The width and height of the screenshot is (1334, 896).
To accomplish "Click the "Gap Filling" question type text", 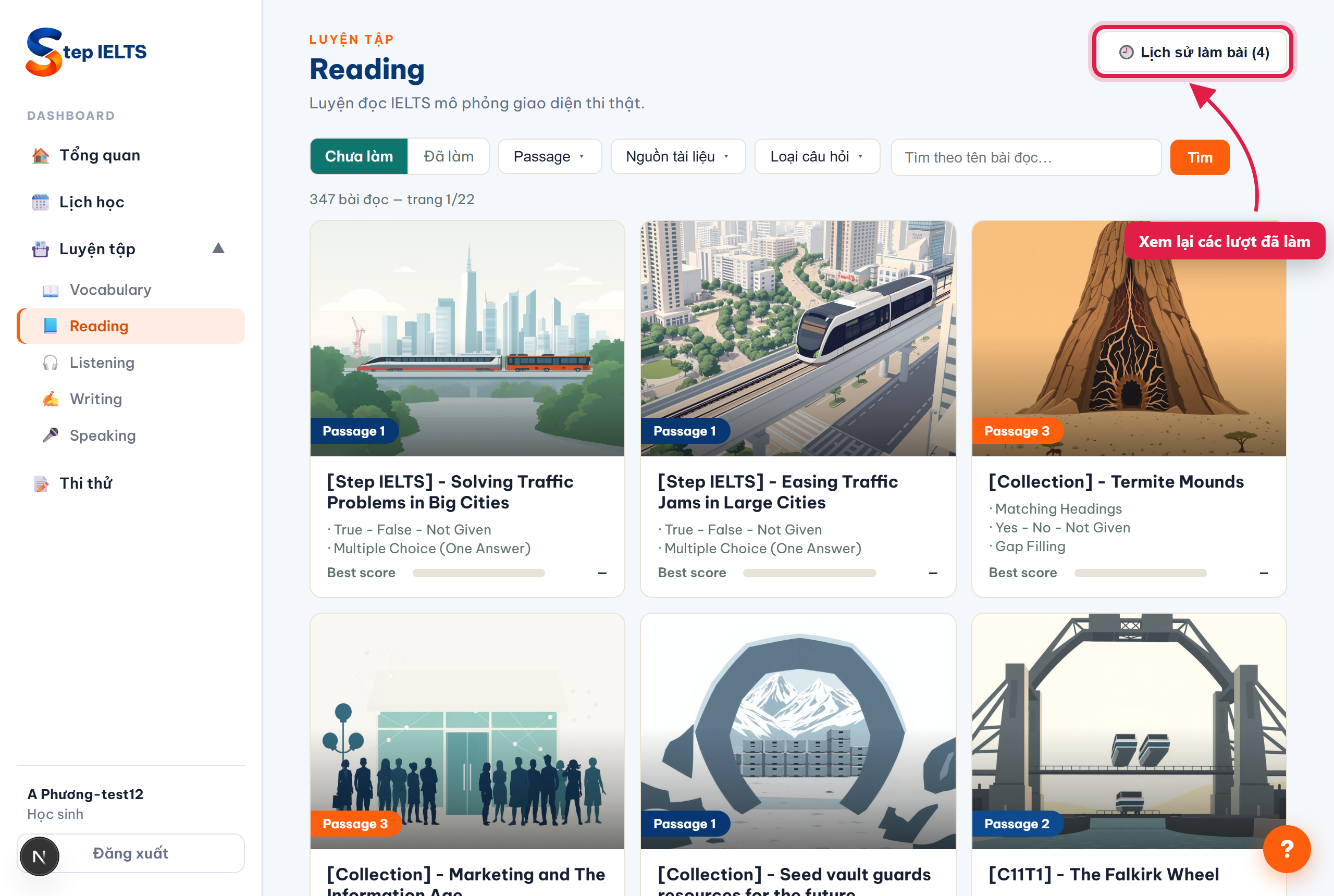I will 1031,546.
